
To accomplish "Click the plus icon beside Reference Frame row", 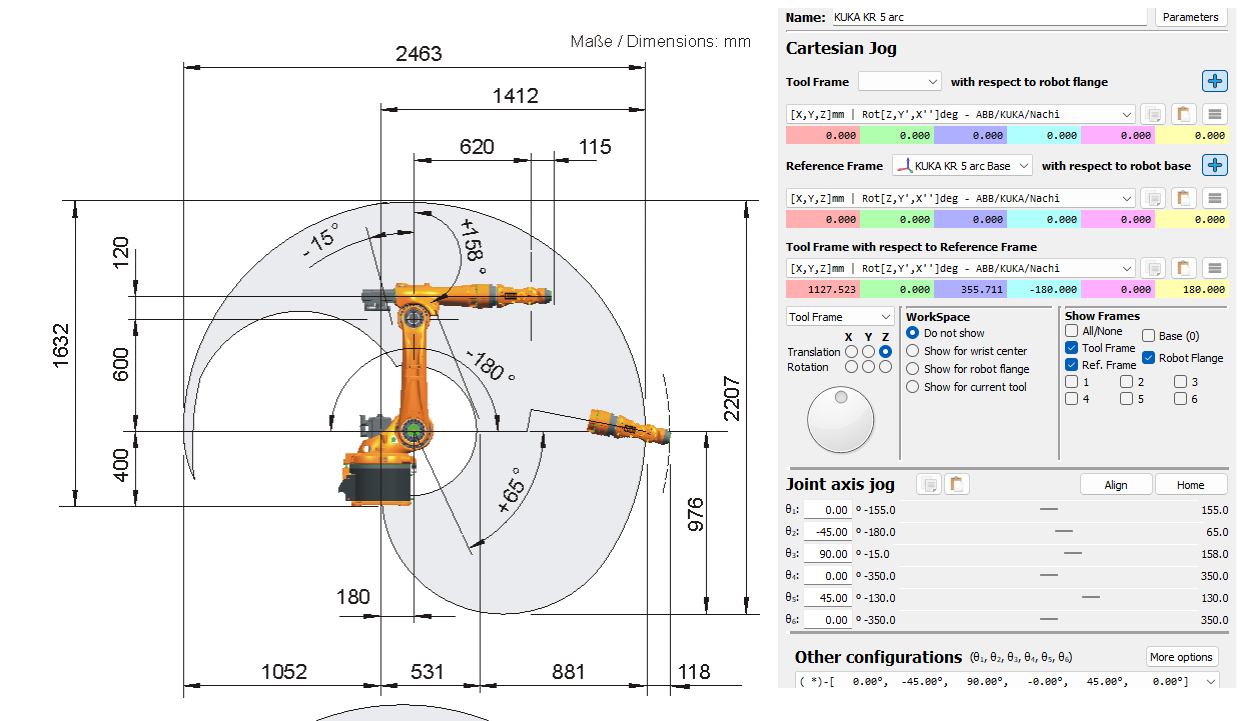I will coord(1214,166).
